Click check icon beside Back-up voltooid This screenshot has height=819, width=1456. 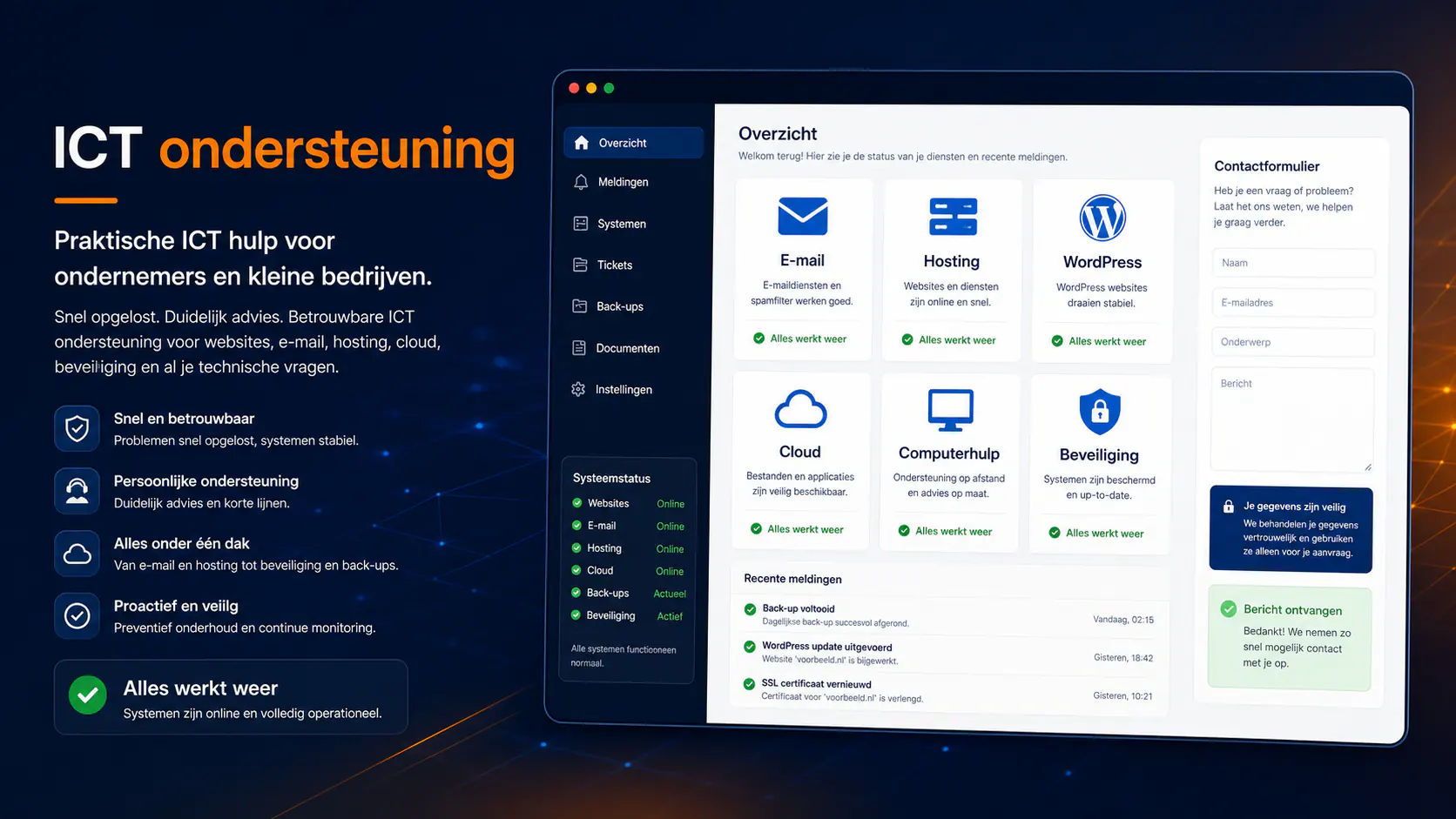(750, 609)
